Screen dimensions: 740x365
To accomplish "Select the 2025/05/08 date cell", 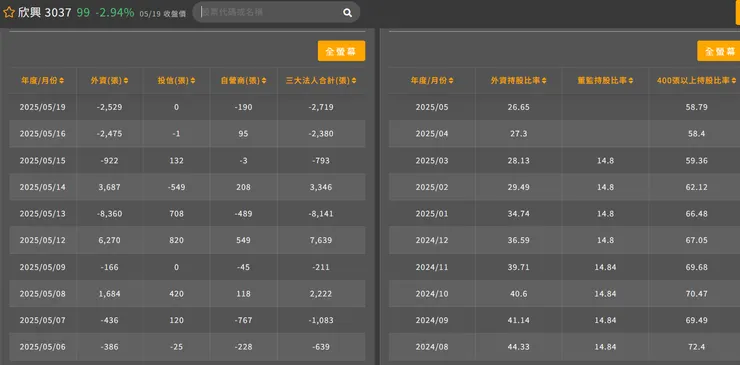I will [42, 294].
